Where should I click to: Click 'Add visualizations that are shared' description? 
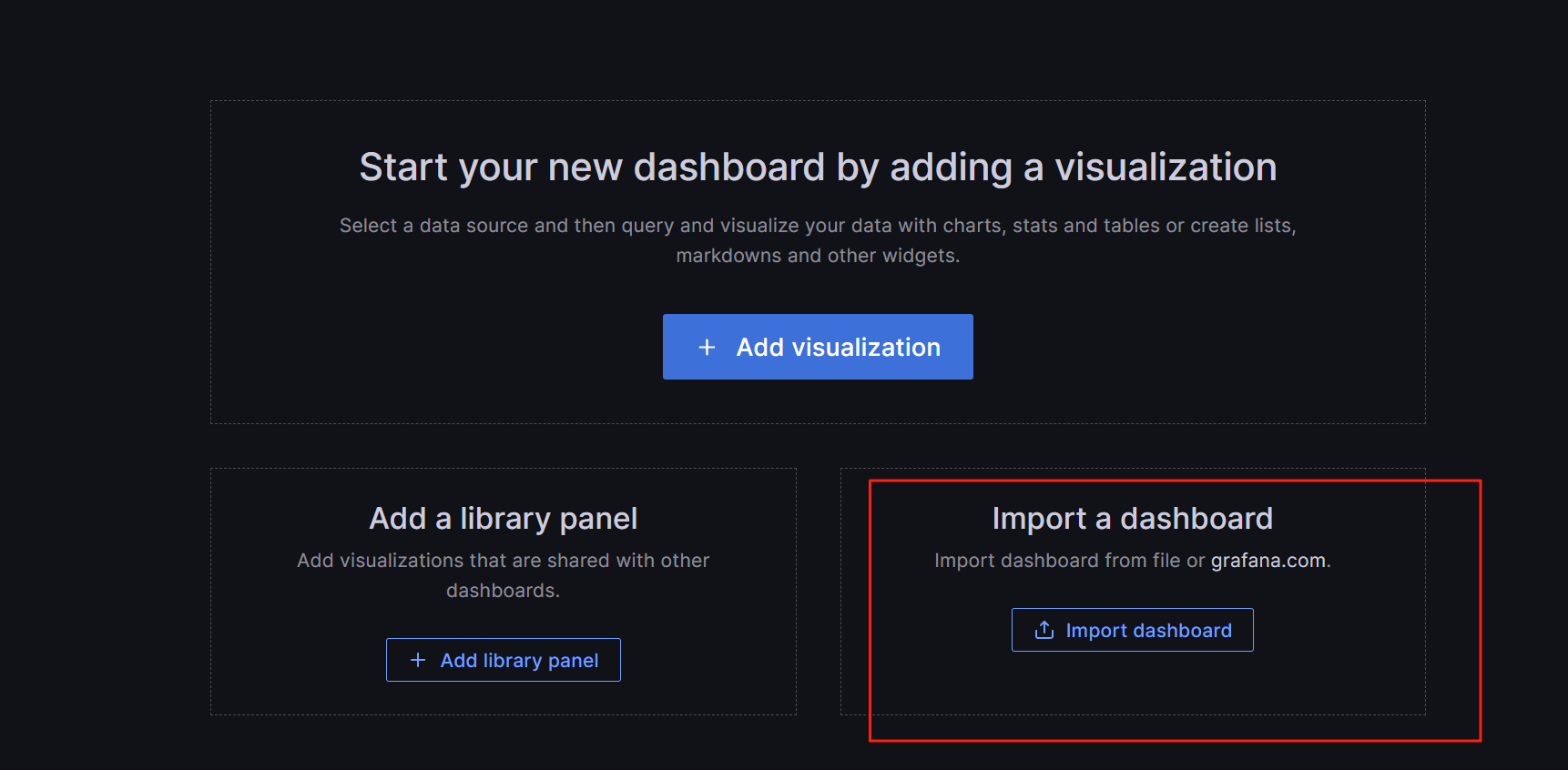[x=504, y=575]
